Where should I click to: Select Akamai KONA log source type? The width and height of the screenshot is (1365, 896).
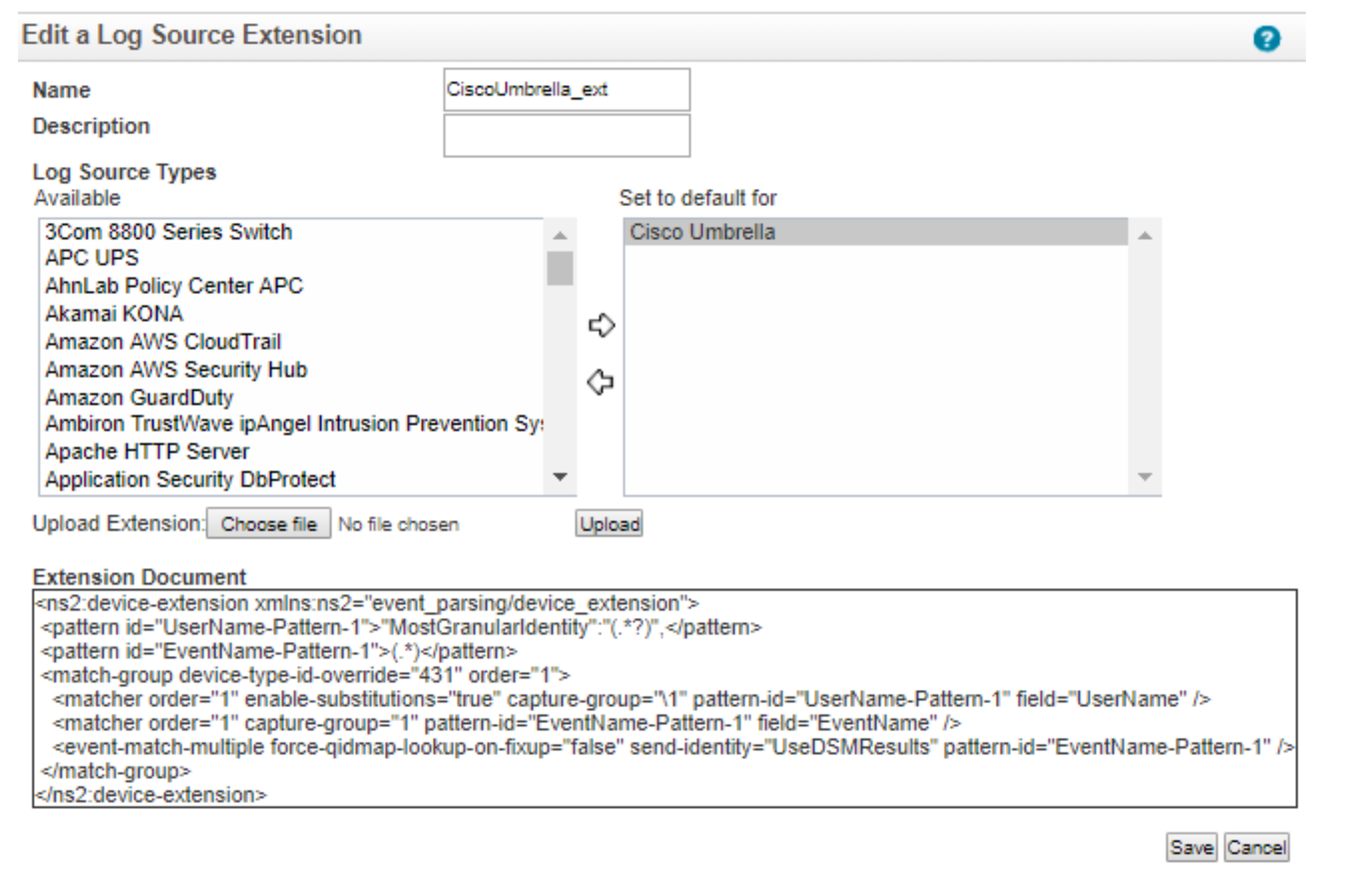pos(290,314)
